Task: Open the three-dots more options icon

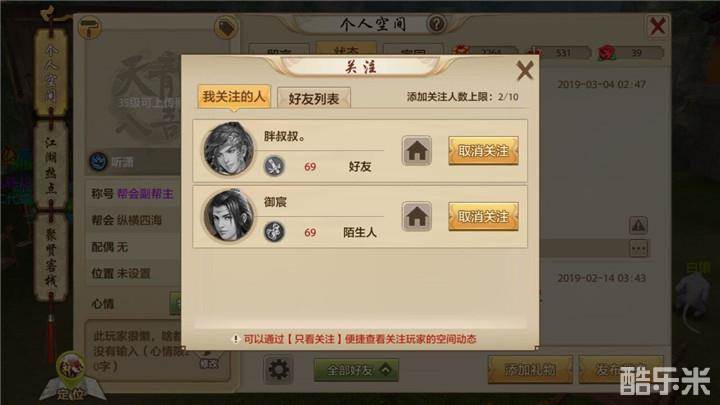Action: point(638,249)
